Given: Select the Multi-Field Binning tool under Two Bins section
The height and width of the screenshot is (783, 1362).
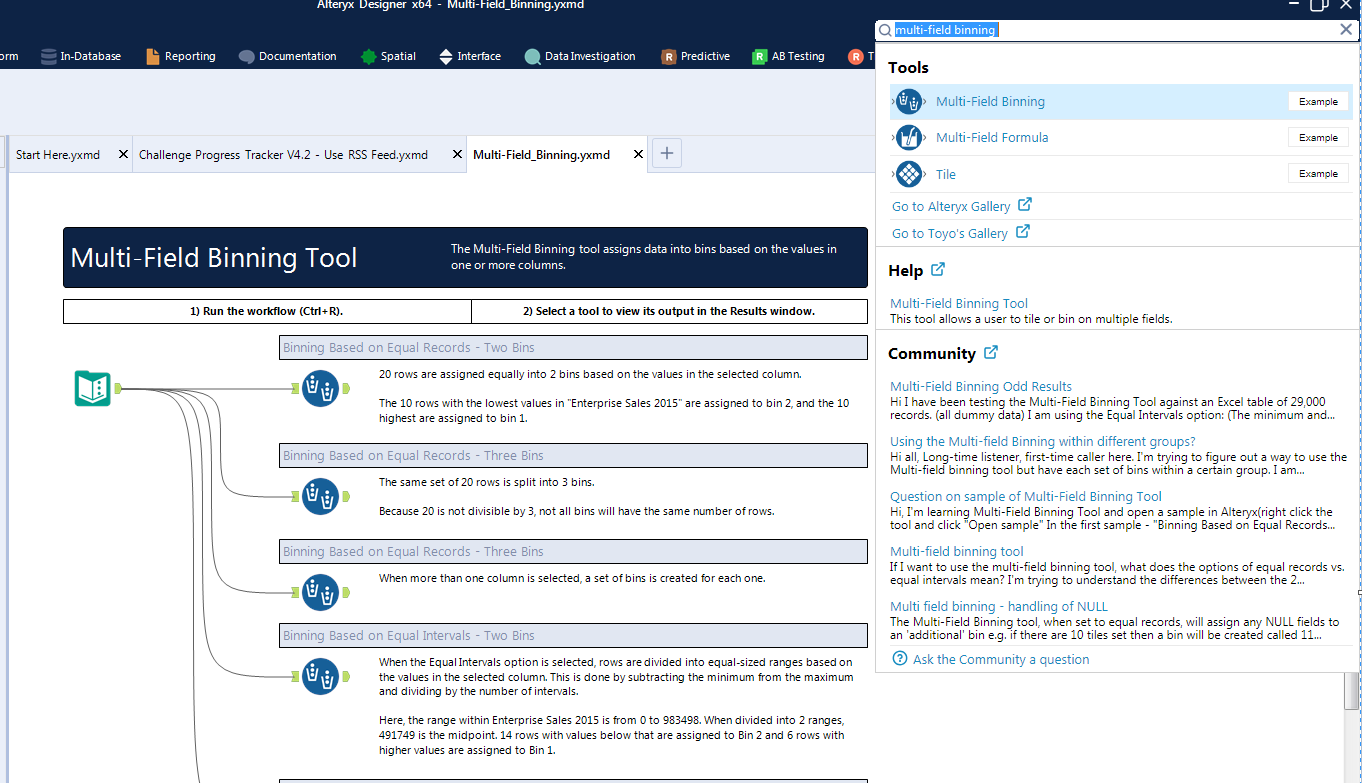Looking at the screenshot, I should 322,389.
